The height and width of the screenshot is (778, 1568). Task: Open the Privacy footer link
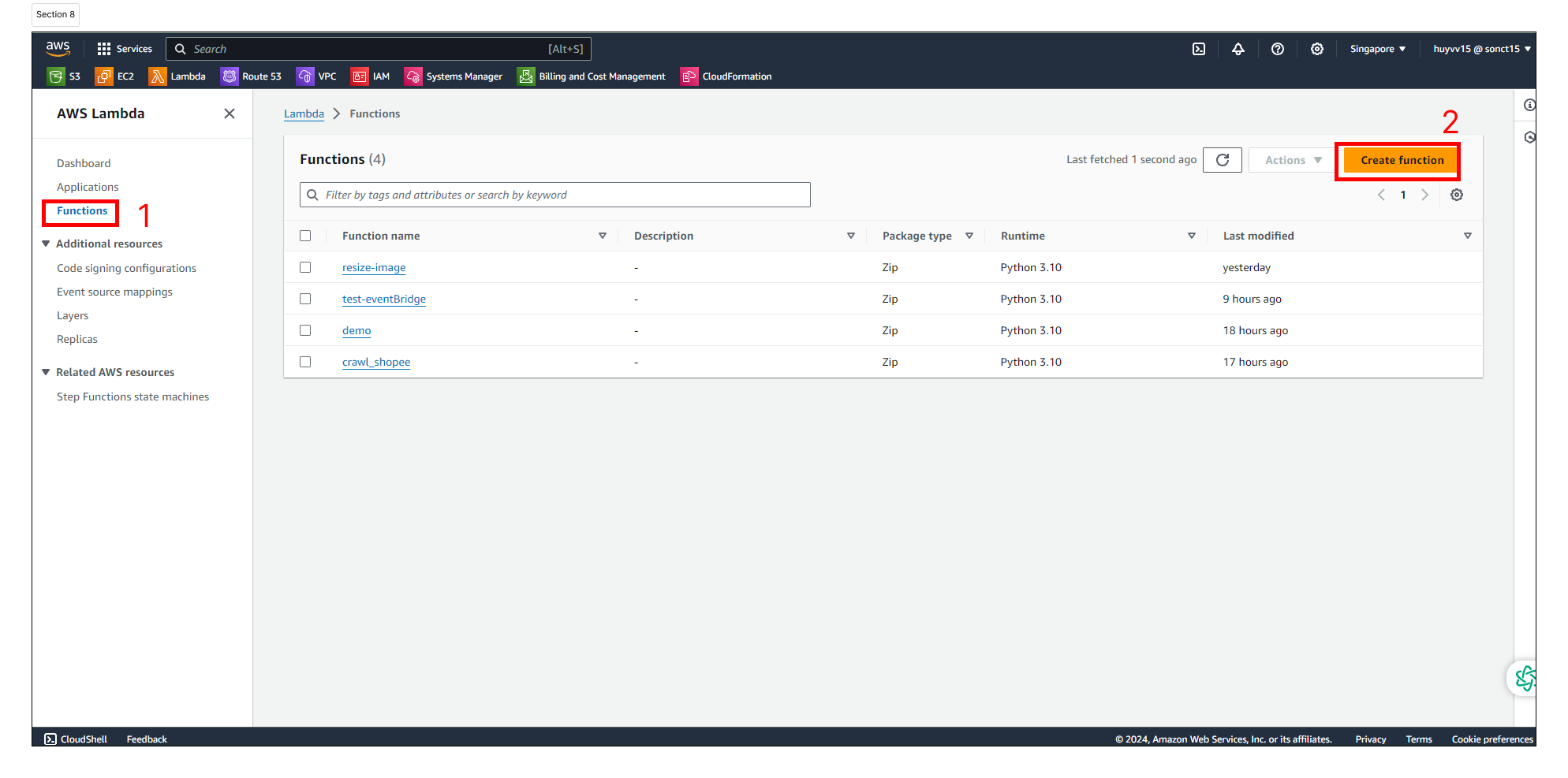click(1371, 739)
